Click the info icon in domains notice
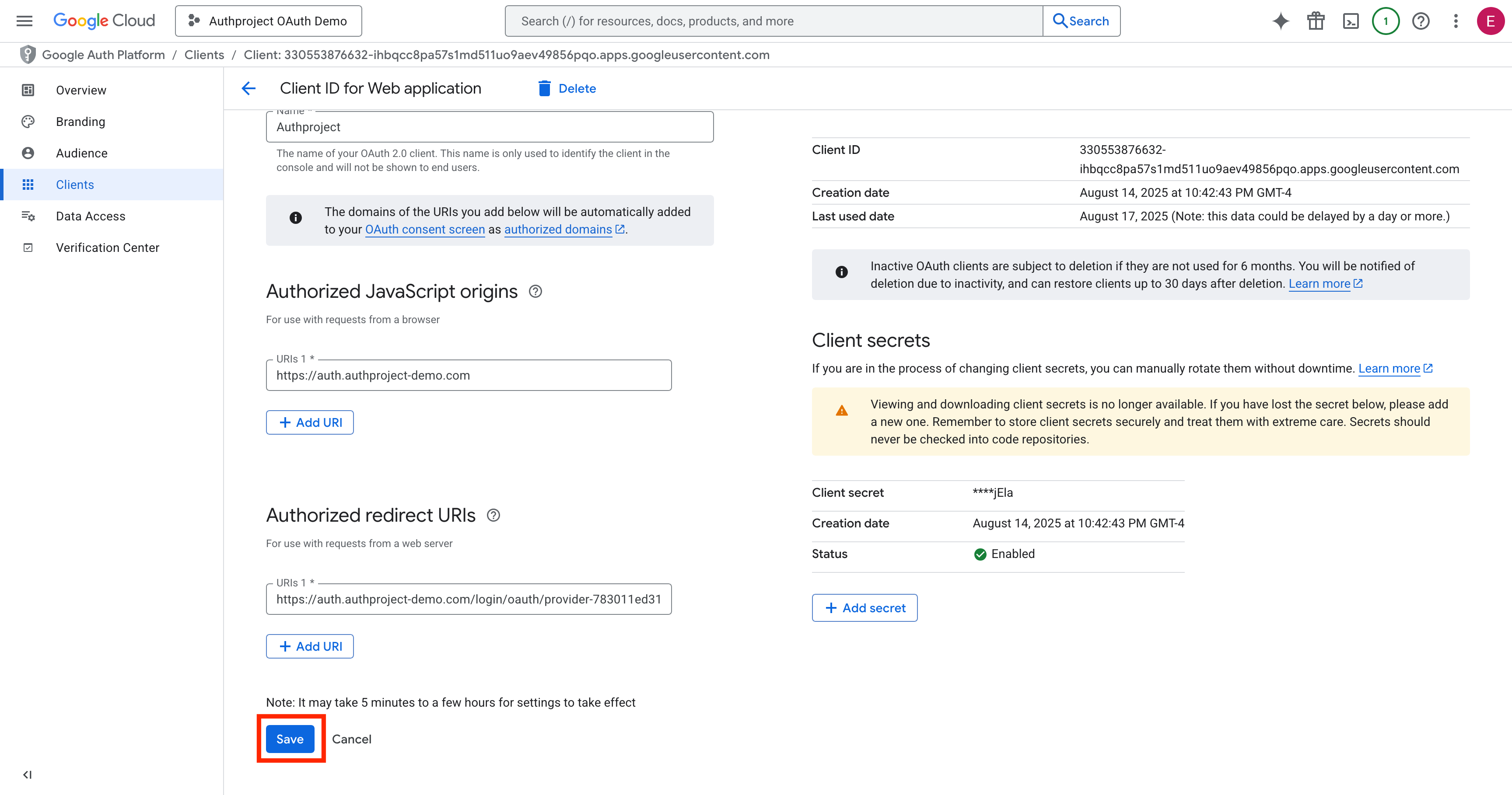 [x=296, y=218]
